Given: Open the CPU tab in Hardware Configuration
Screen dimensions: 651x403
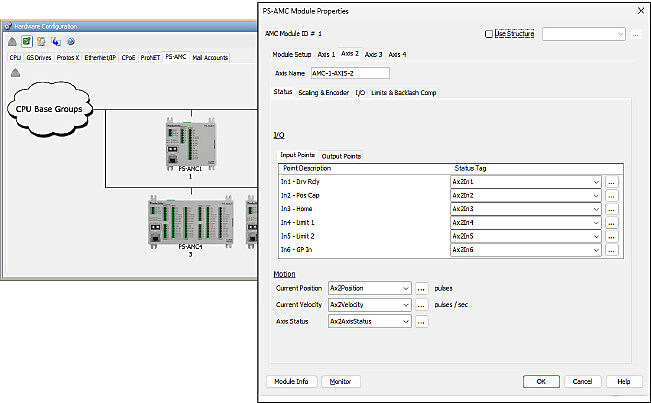Looking at the screenshot, I should click(15, 58).
